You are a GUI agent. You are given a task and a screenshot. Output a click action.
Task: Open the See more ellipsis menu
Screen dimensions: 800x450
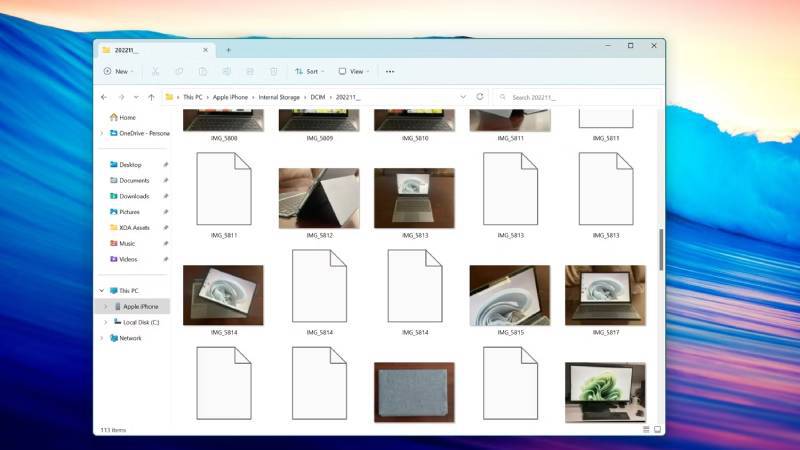pos(390,72)
